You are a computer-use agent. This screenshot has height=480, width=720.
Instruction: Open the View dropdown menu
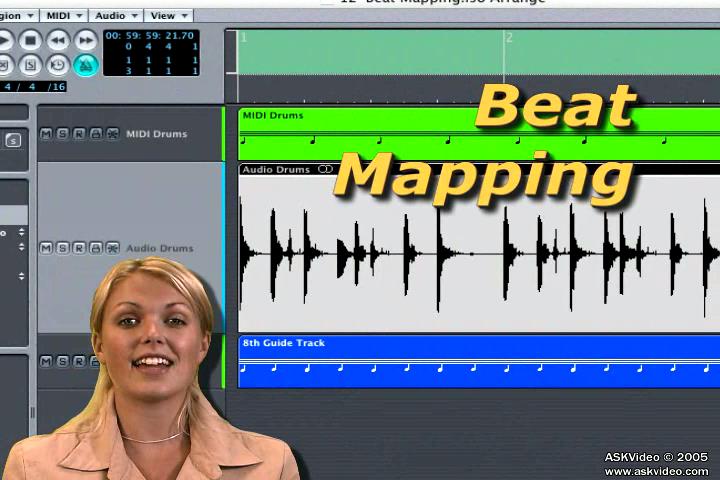click(169, 16)
